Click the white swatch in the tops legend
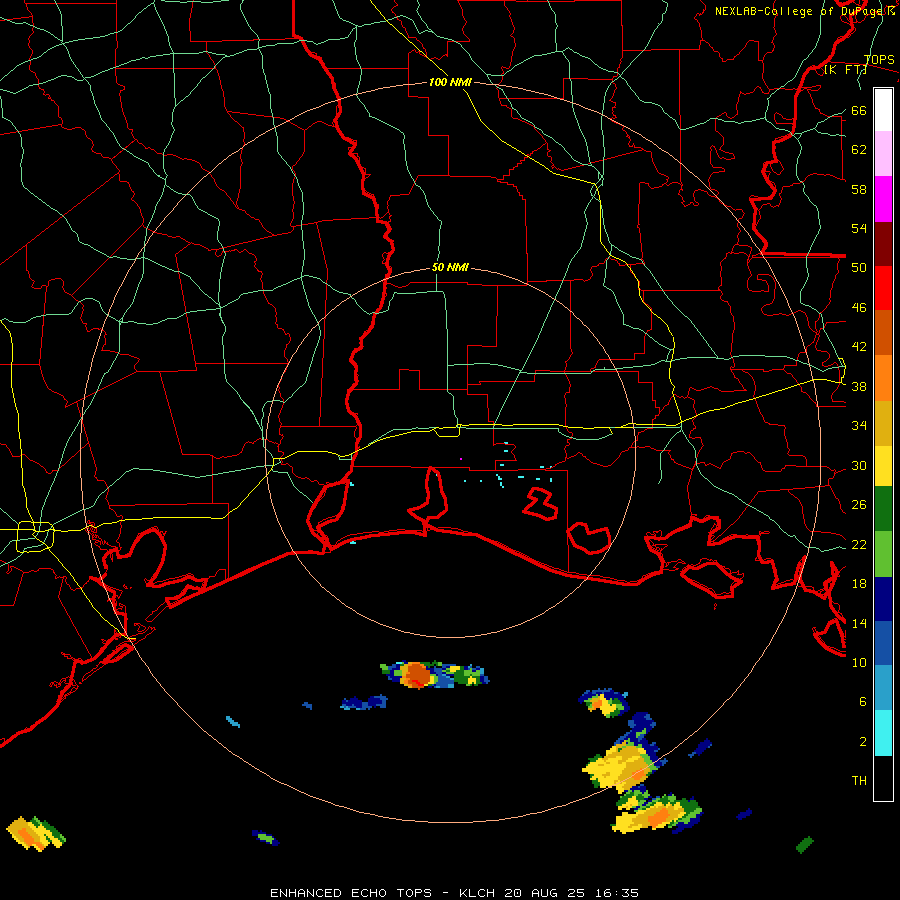This screenshot has width=900, height=900. coord(883,110)
